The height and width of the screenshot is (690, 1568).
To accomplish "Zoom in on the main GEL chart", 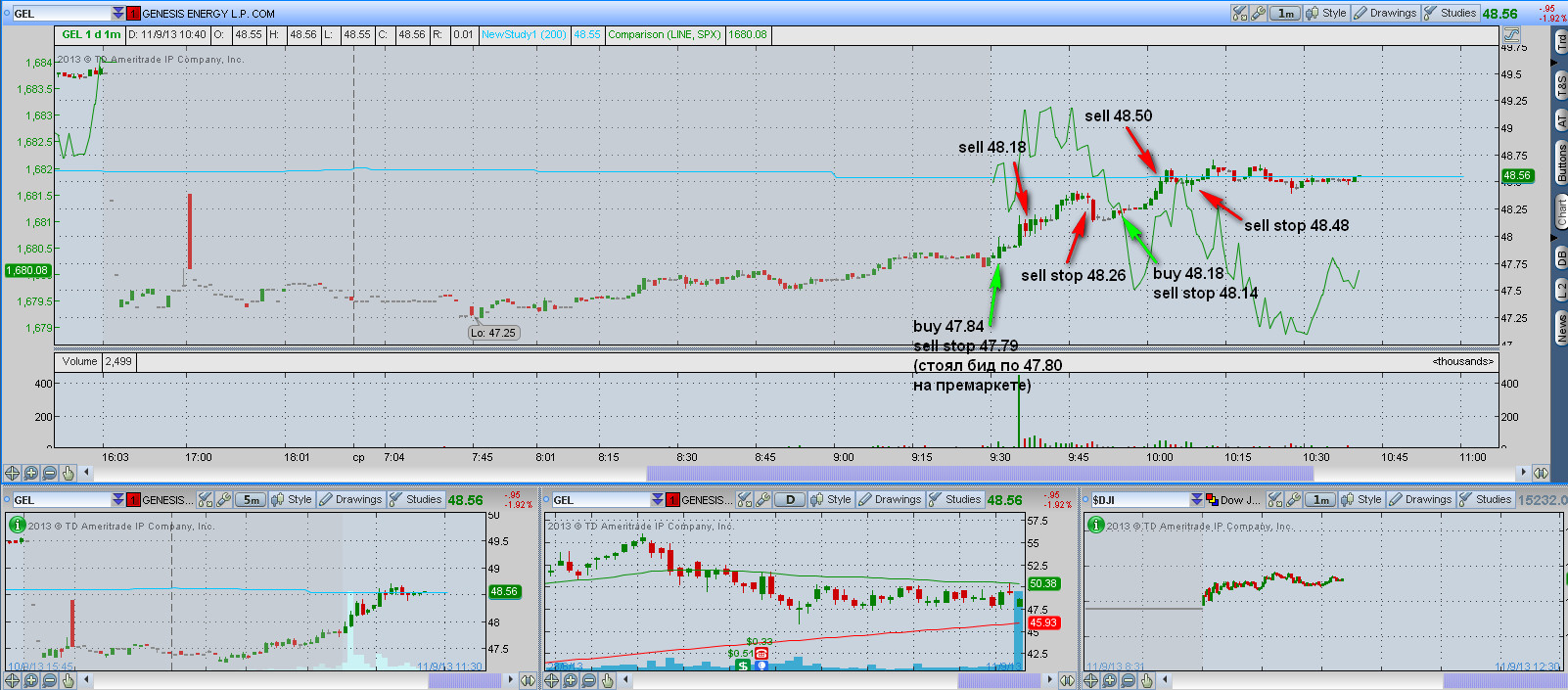I will (31, 473).
